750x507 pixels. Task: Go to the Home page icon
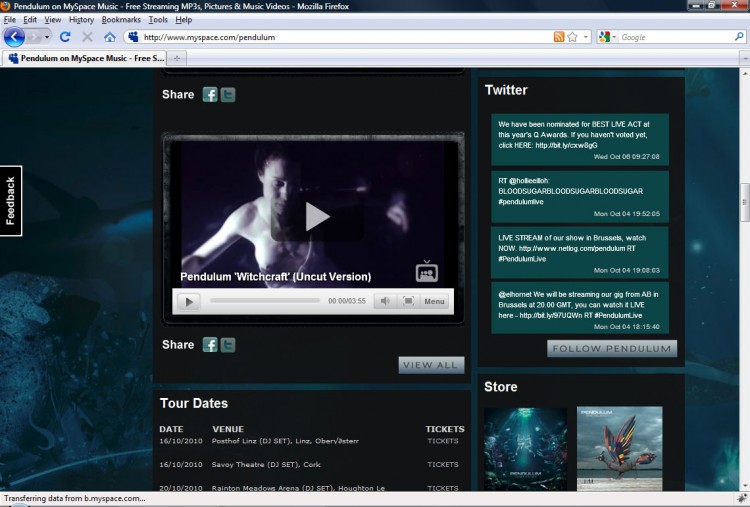pos(110,37)
